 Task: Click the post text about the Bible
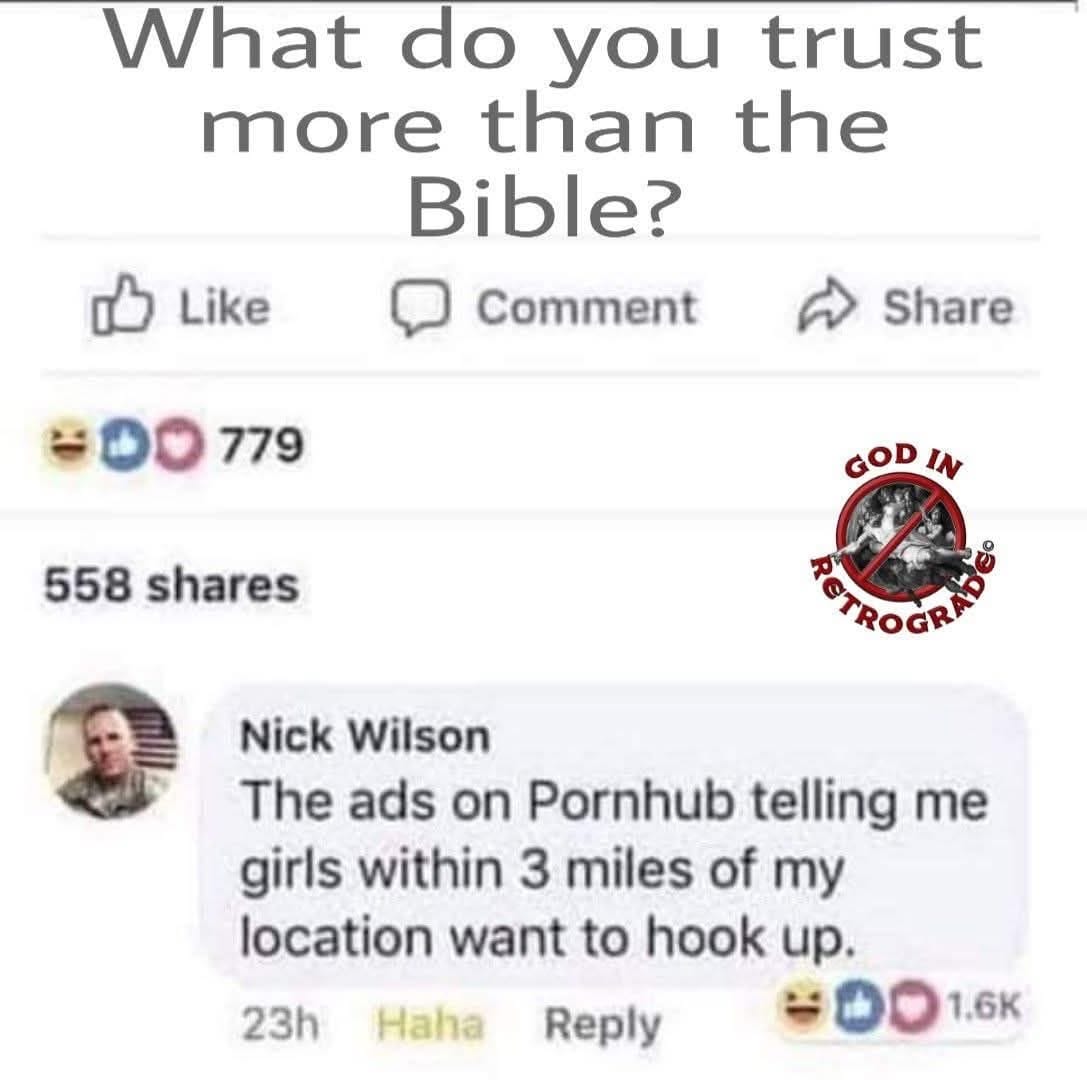545,123
